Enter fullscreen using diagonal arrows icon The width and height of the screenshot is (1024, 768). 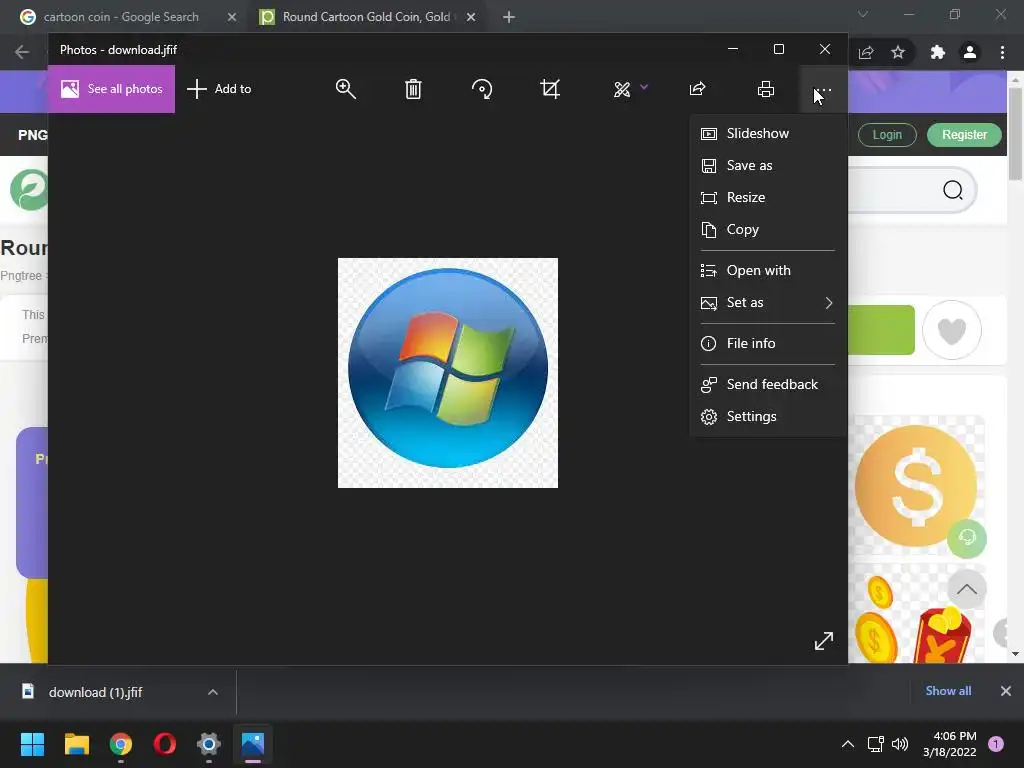[824, 641]
